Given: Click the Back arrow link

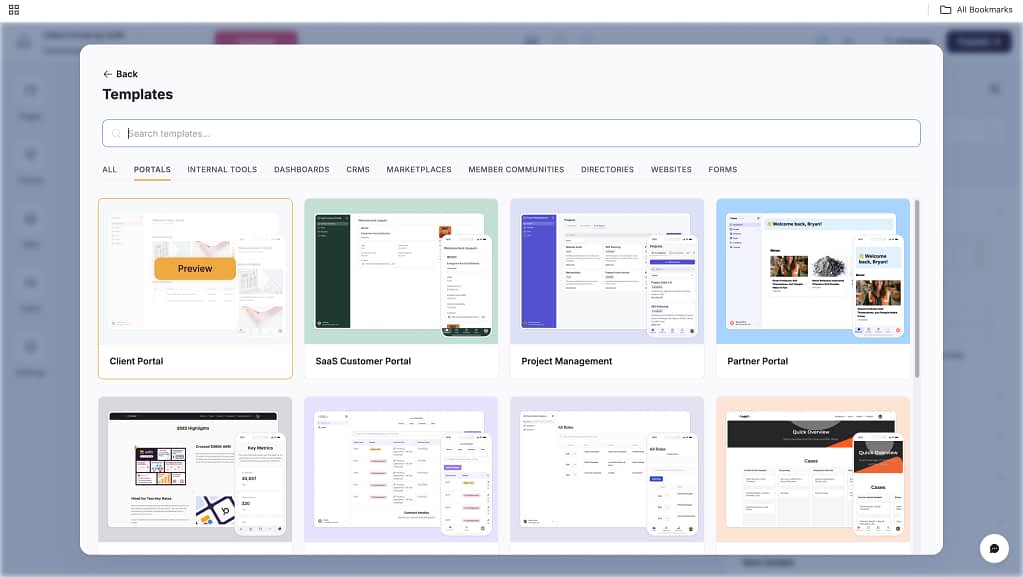Looking at the screenshot, I should click(120, 74).
